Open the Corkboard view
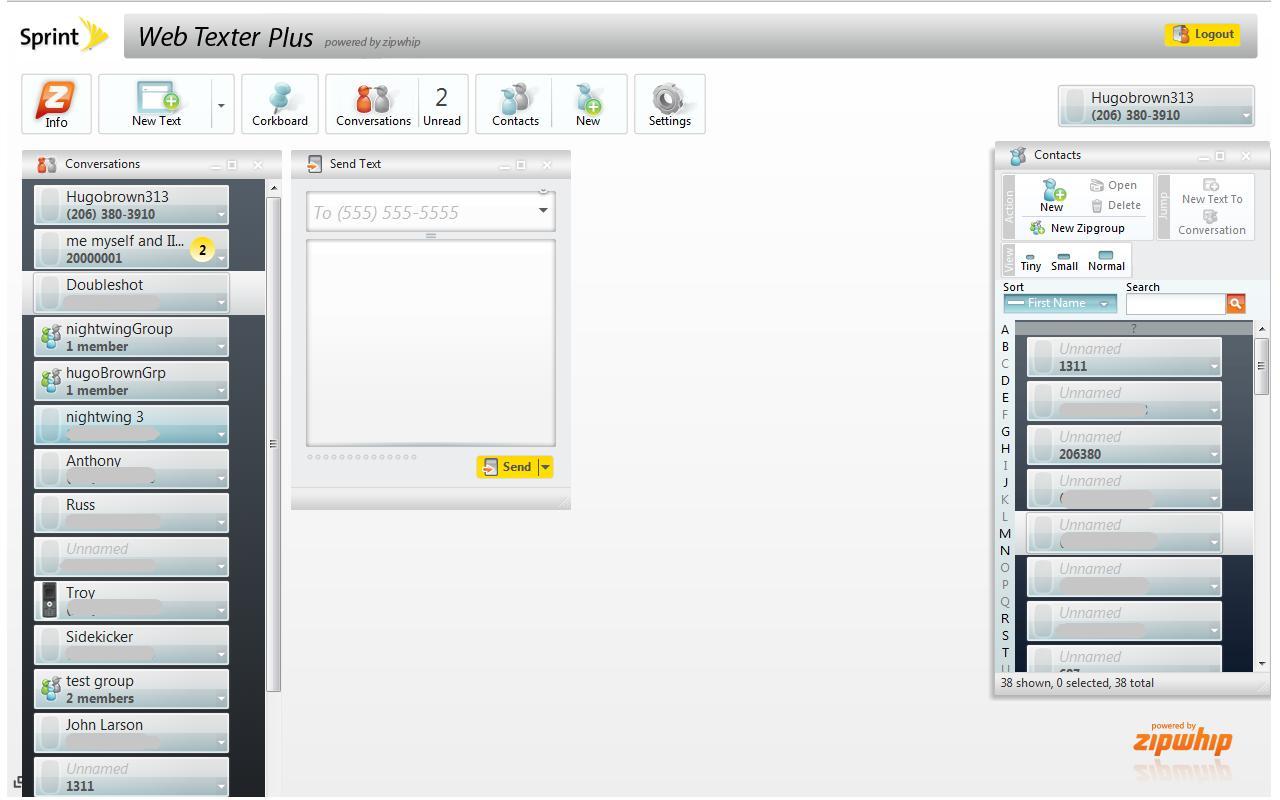 pos(280,104)
